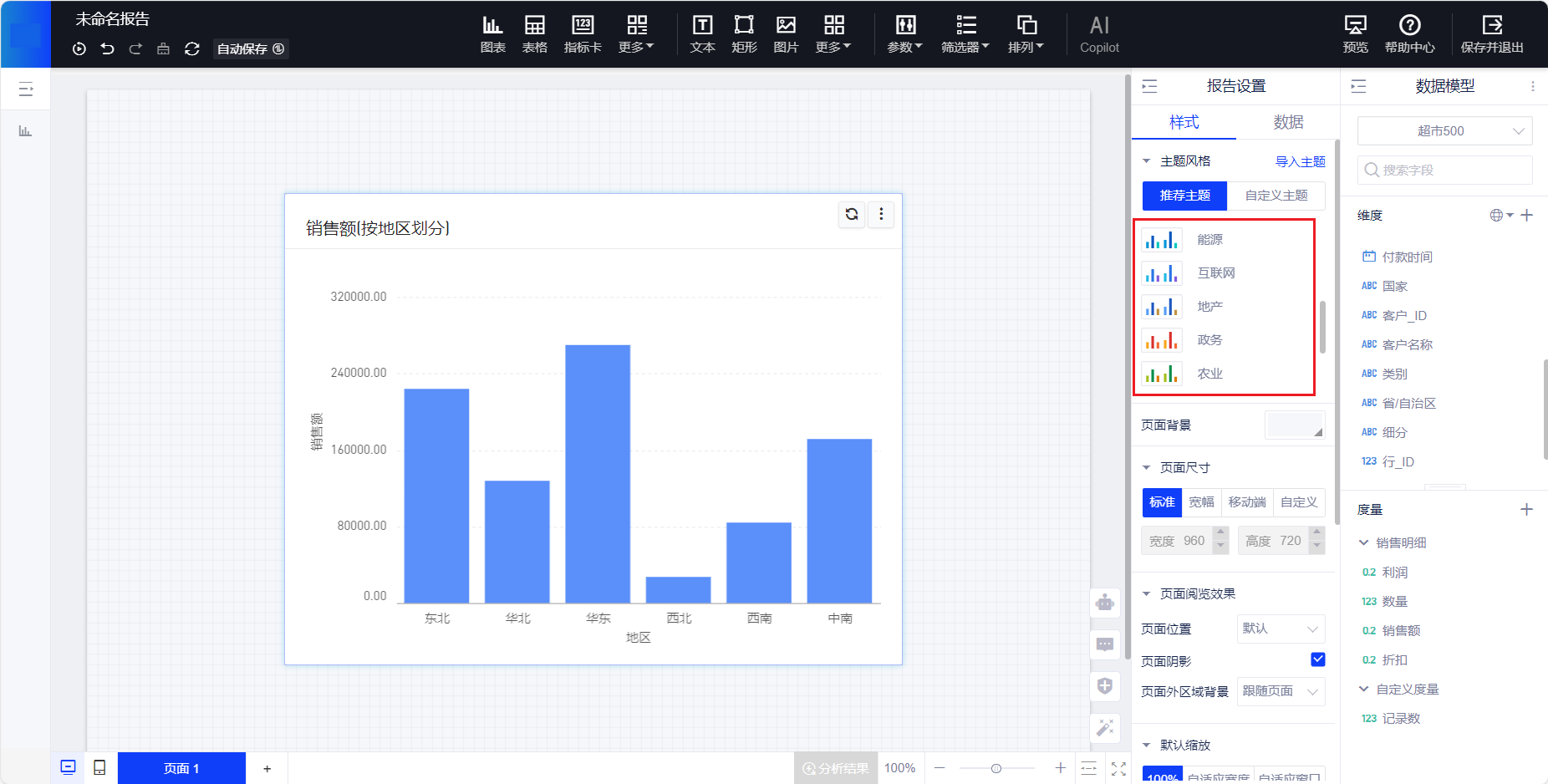Insert a 图片 image component
The image size is (1548, 784).
point(785,34)
